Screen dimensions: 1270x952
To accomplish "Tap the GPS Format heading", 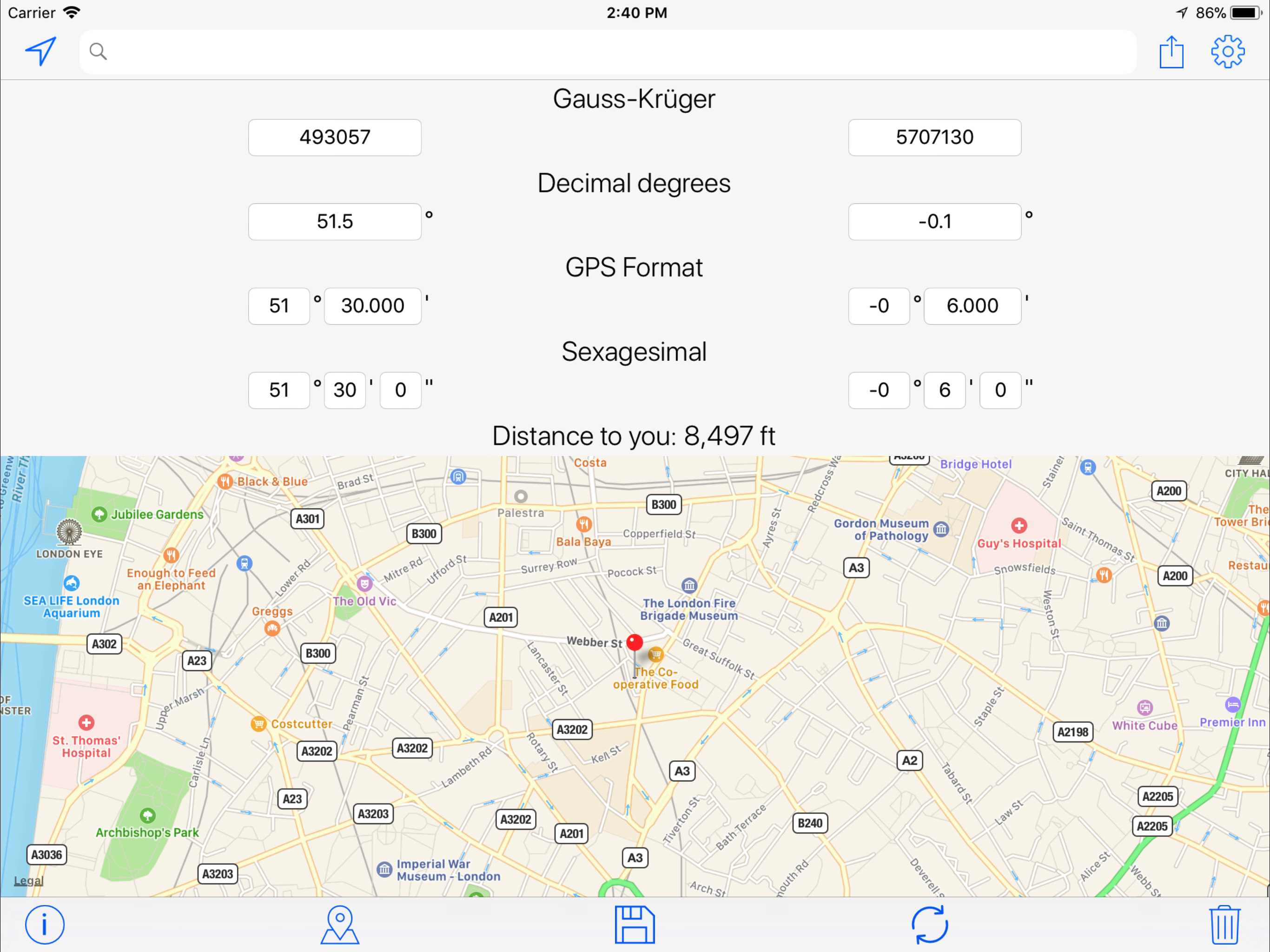I will click(x=634, y=268).
